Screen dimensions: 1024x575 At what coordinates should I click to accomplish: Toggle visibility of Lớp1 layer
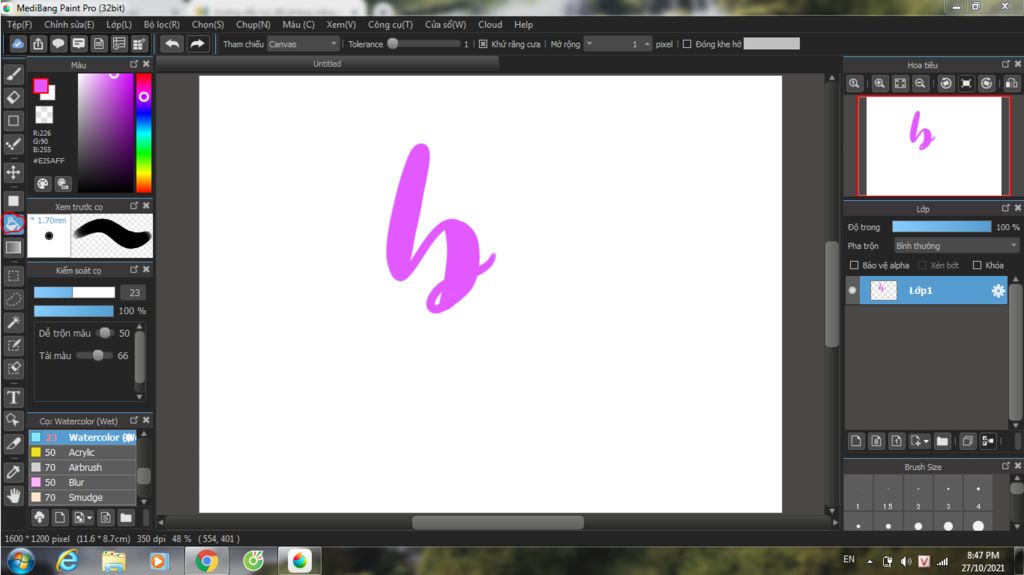click(852, 291)
